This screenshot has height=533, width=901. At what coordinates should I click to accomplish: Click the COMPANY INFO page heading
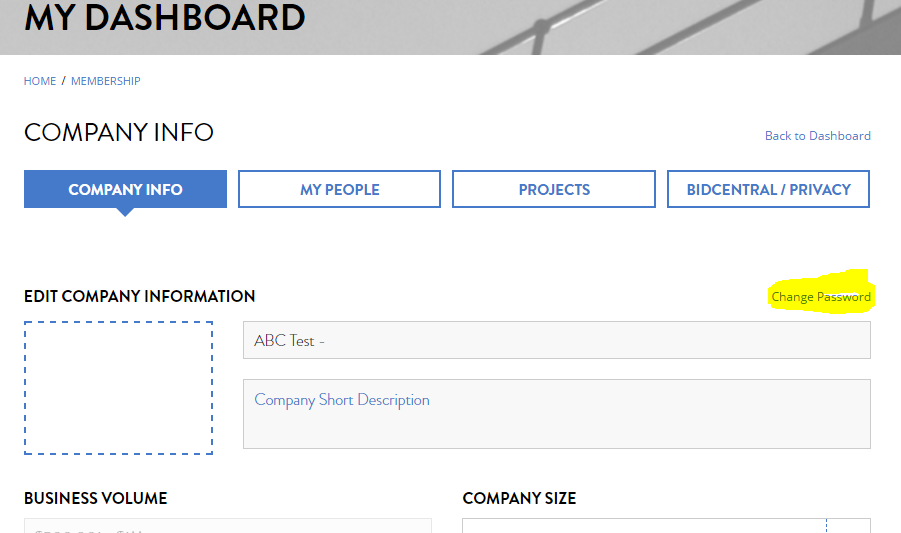point(118,132)
